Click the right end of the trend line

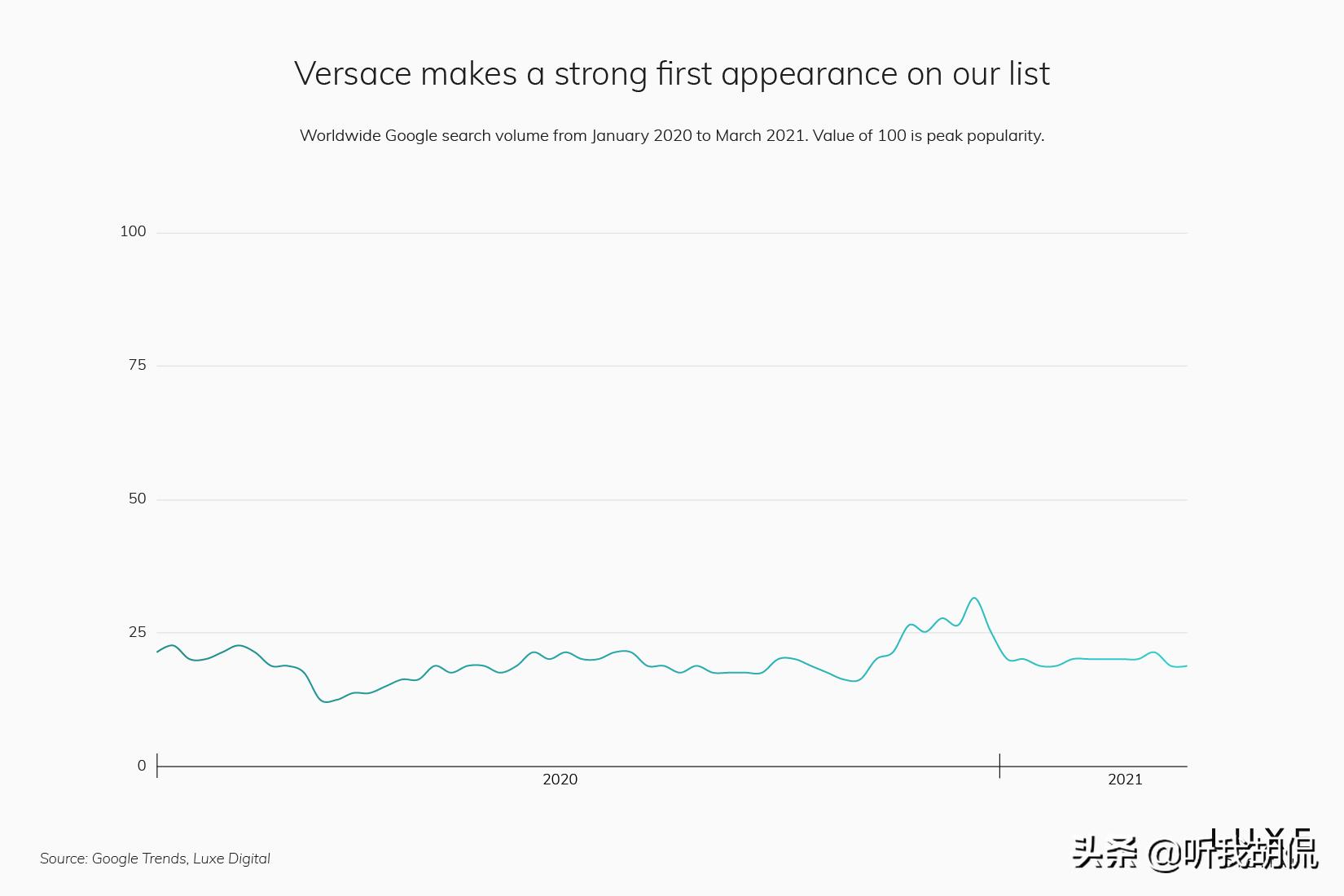click(x=1186, y=666)
